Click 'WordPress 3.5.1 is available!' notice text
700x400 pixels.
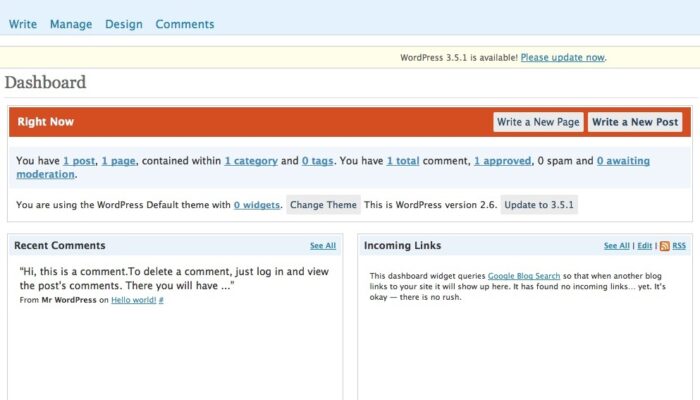click(459, 58)
